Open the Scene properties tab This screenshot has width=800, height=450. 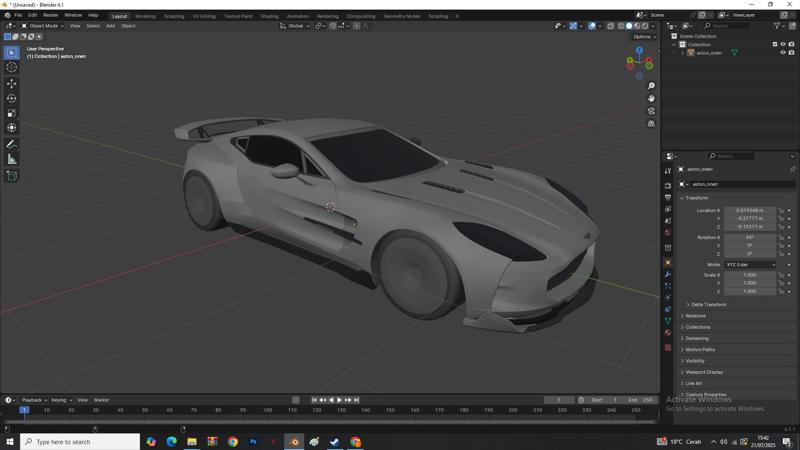pyautogui.click(x=668, y=221)
